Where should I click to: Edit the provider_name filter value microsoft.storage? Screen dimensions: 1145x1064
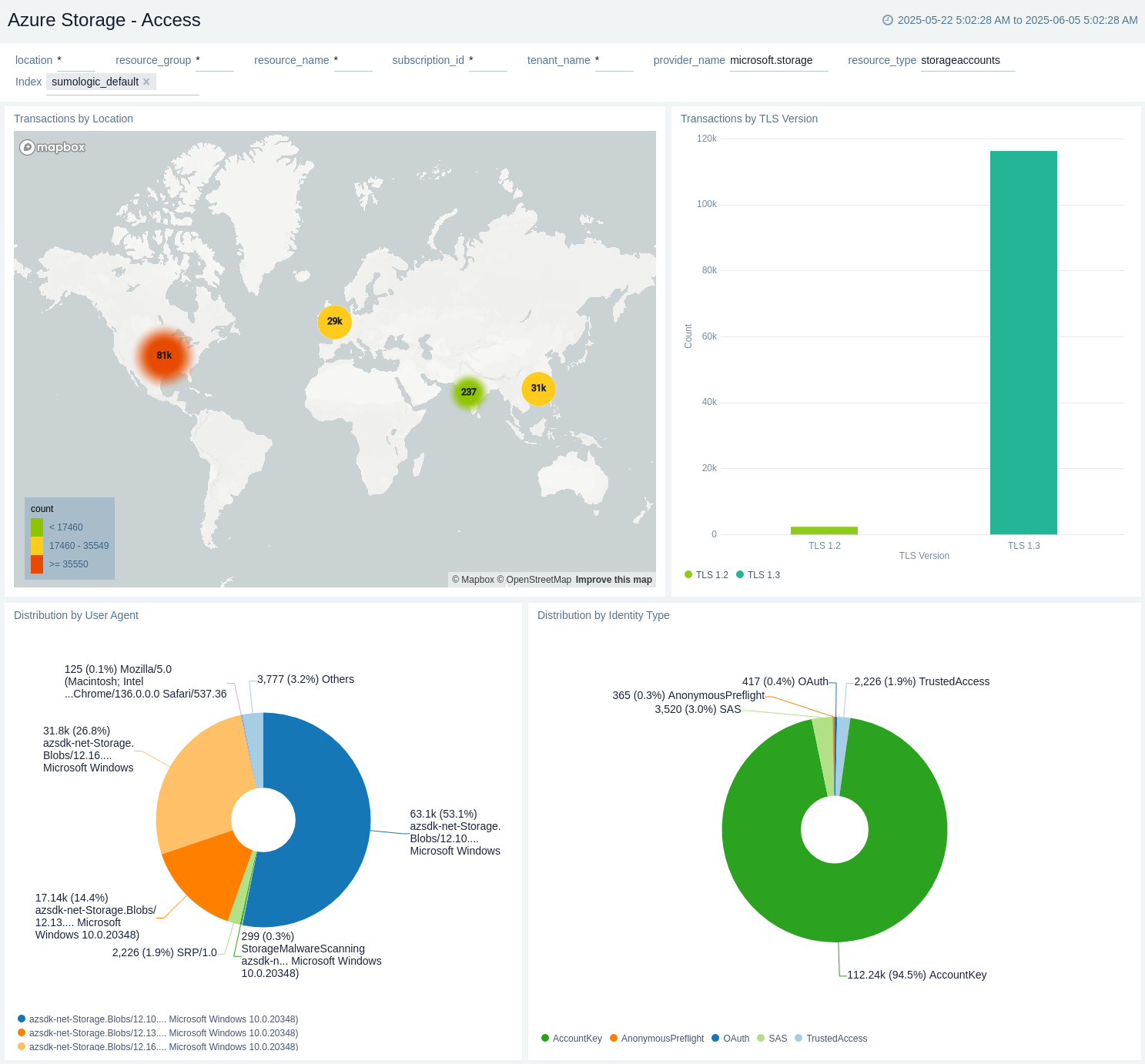[x=778, y=61]
